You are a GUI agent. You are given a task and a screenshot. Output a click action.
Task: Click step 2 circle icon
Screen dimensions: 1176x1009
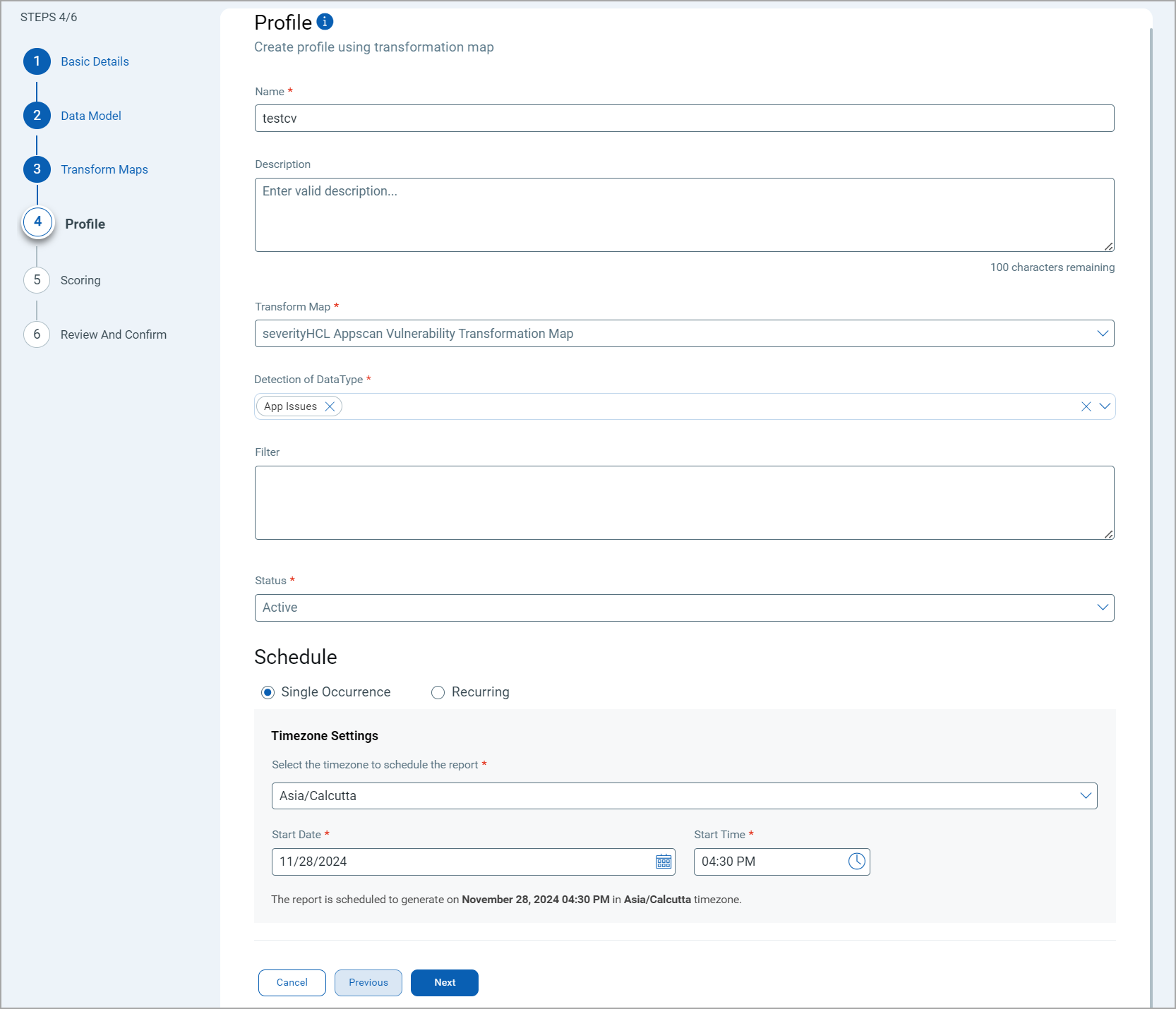(x=37, y=116)
